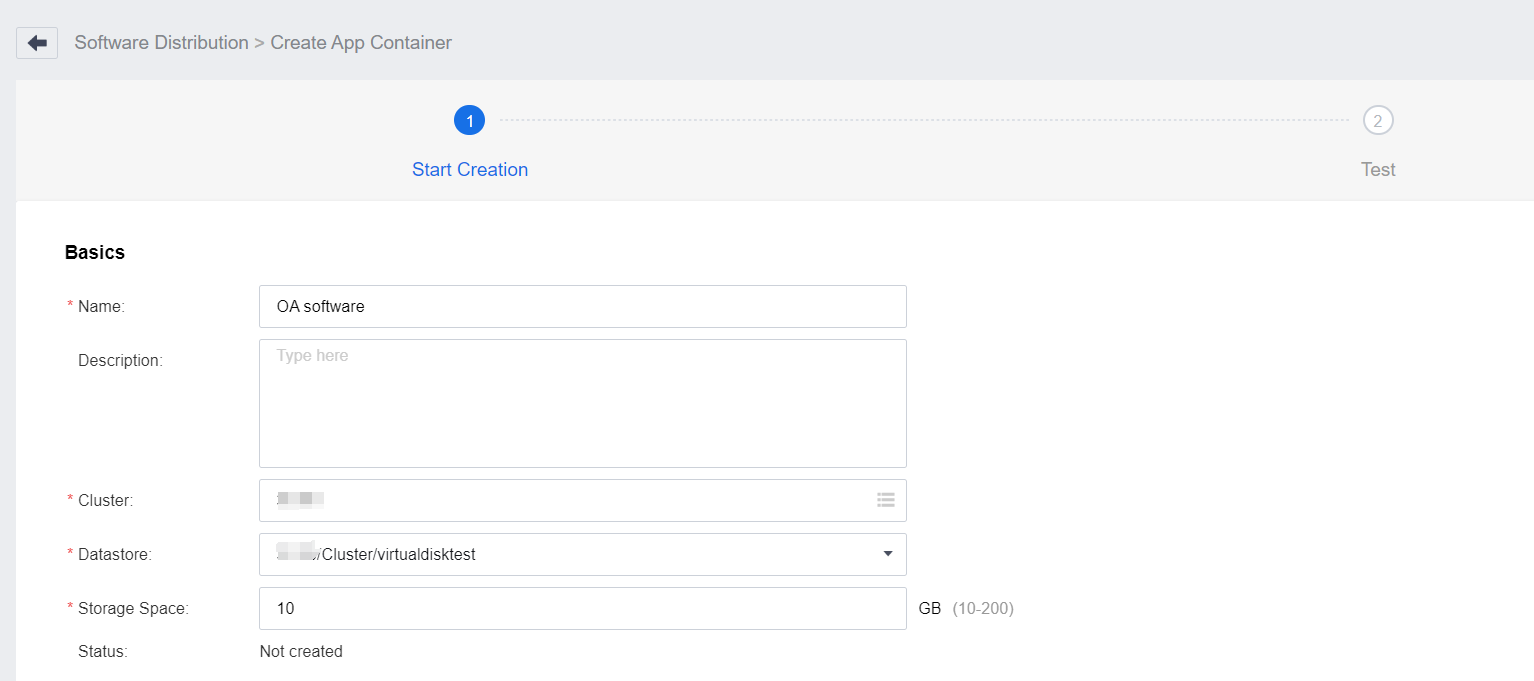Screen dimensions: 1534x681
Task: Click the Datastore field label
Action: [x=114, y=554]
